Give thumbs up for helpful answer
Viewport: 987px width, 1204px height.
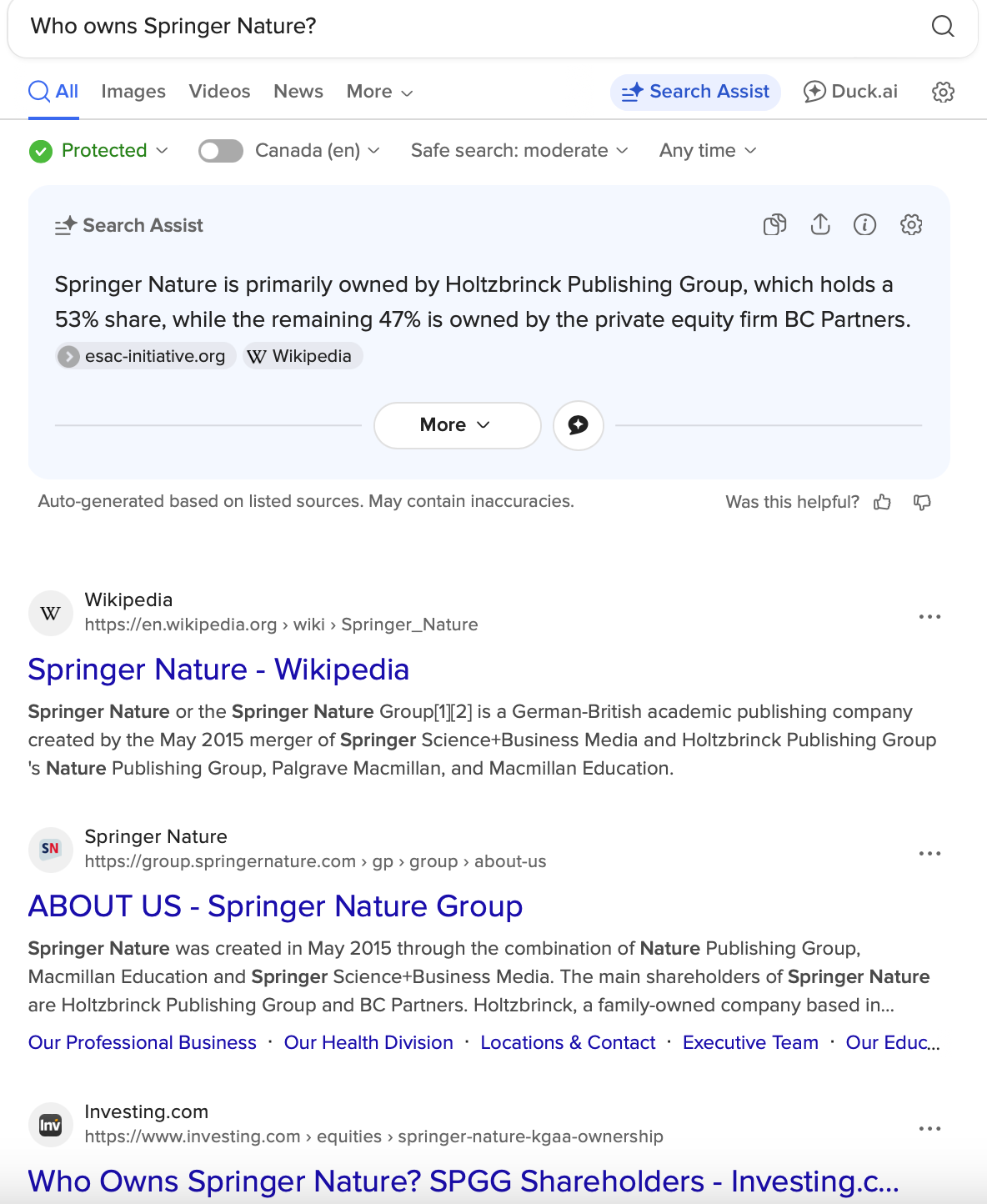coord(882,502)
